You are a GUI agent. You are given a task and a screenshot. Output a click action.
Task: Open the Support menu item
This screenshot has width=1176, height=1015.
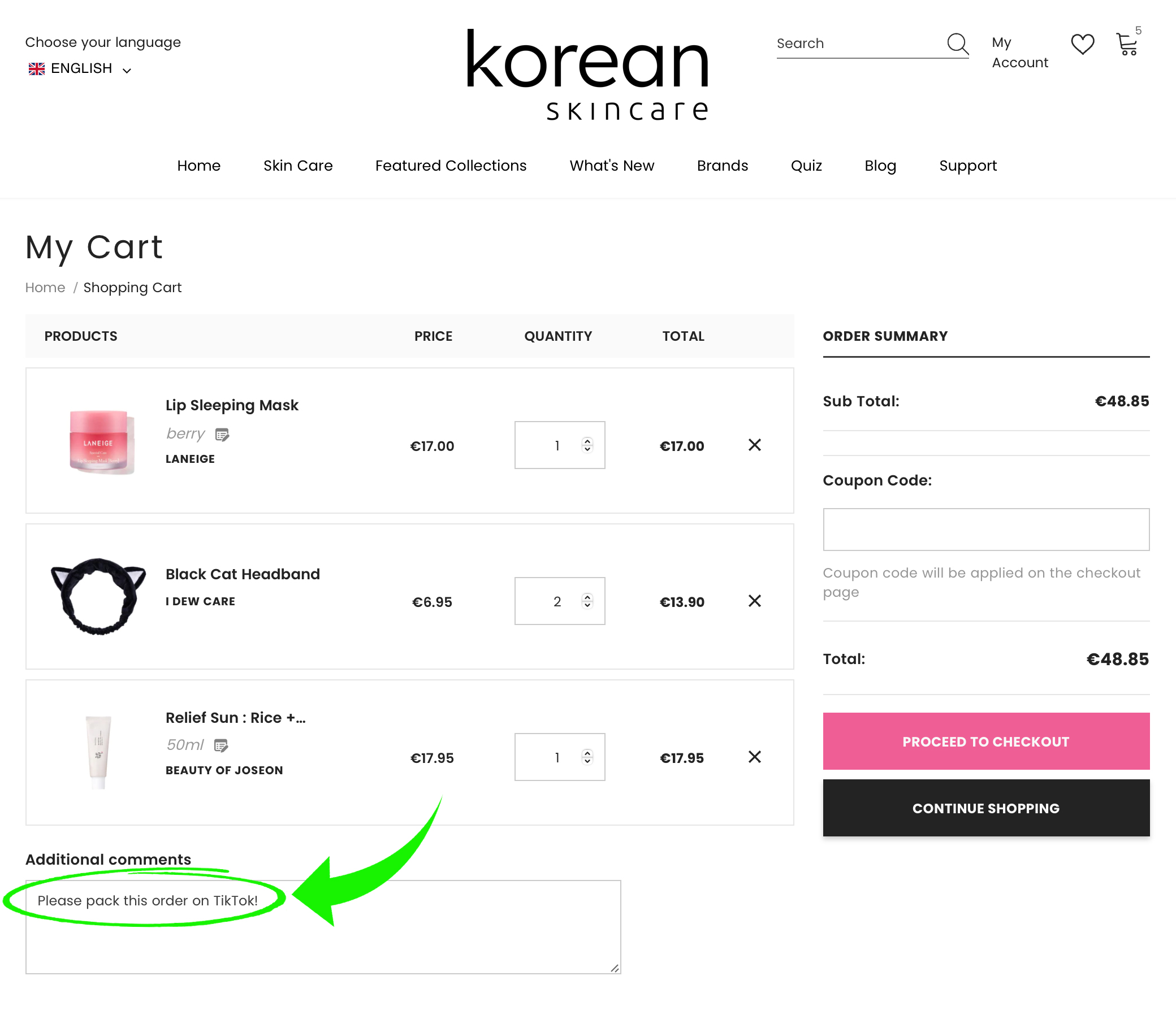(968, 166)
